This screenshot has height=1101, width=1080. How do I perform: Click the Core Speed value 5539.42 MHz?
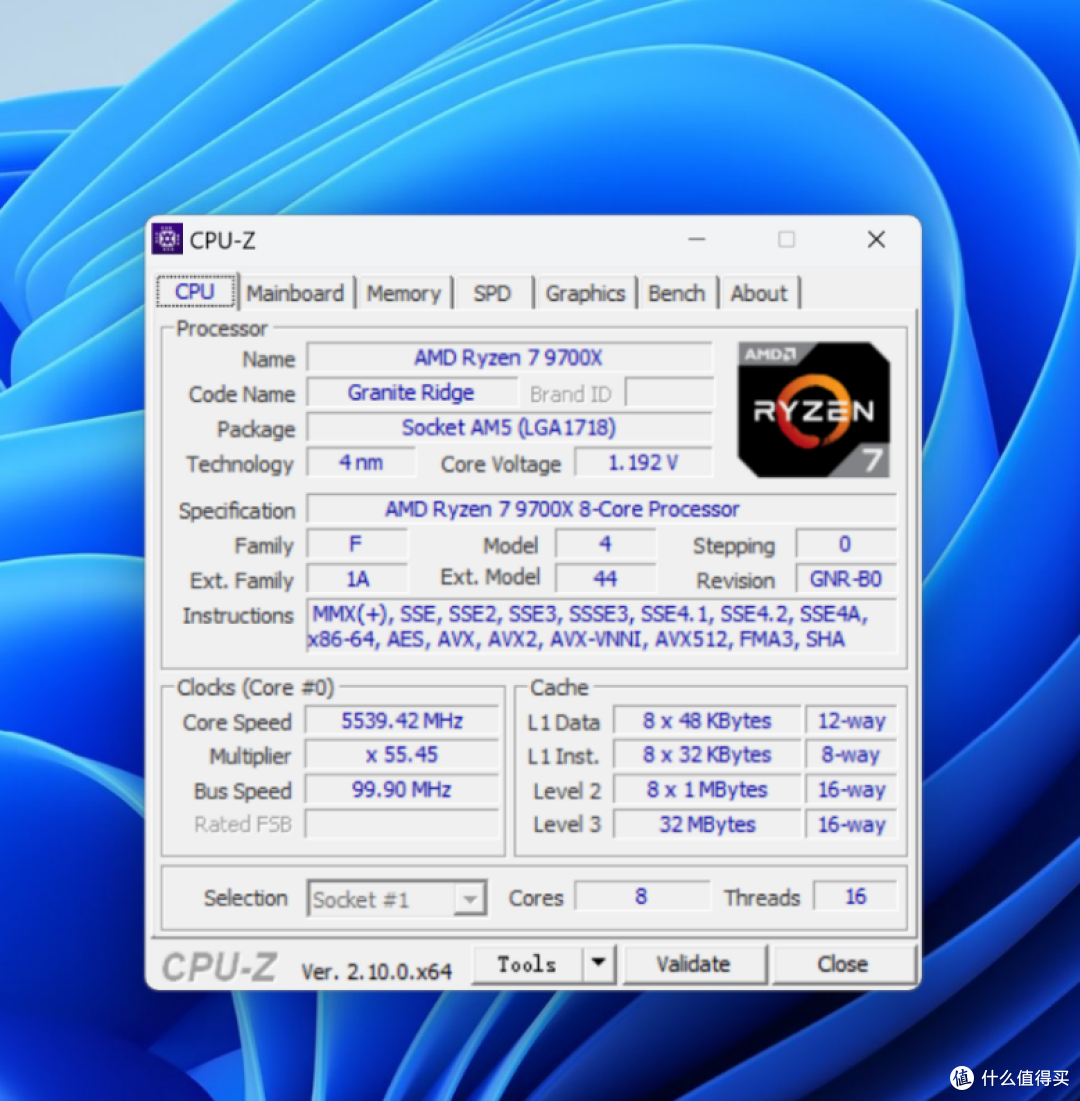(x=402, y=721)
